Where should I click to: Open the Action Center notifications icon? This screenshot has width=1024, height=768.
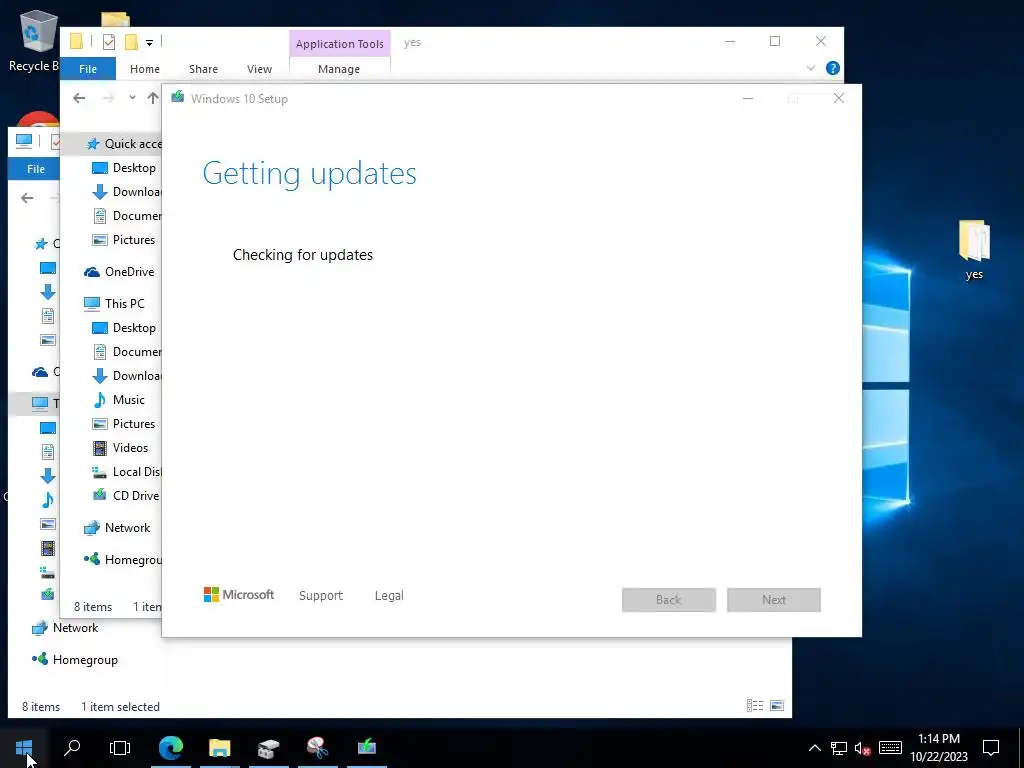click(991, 748)
